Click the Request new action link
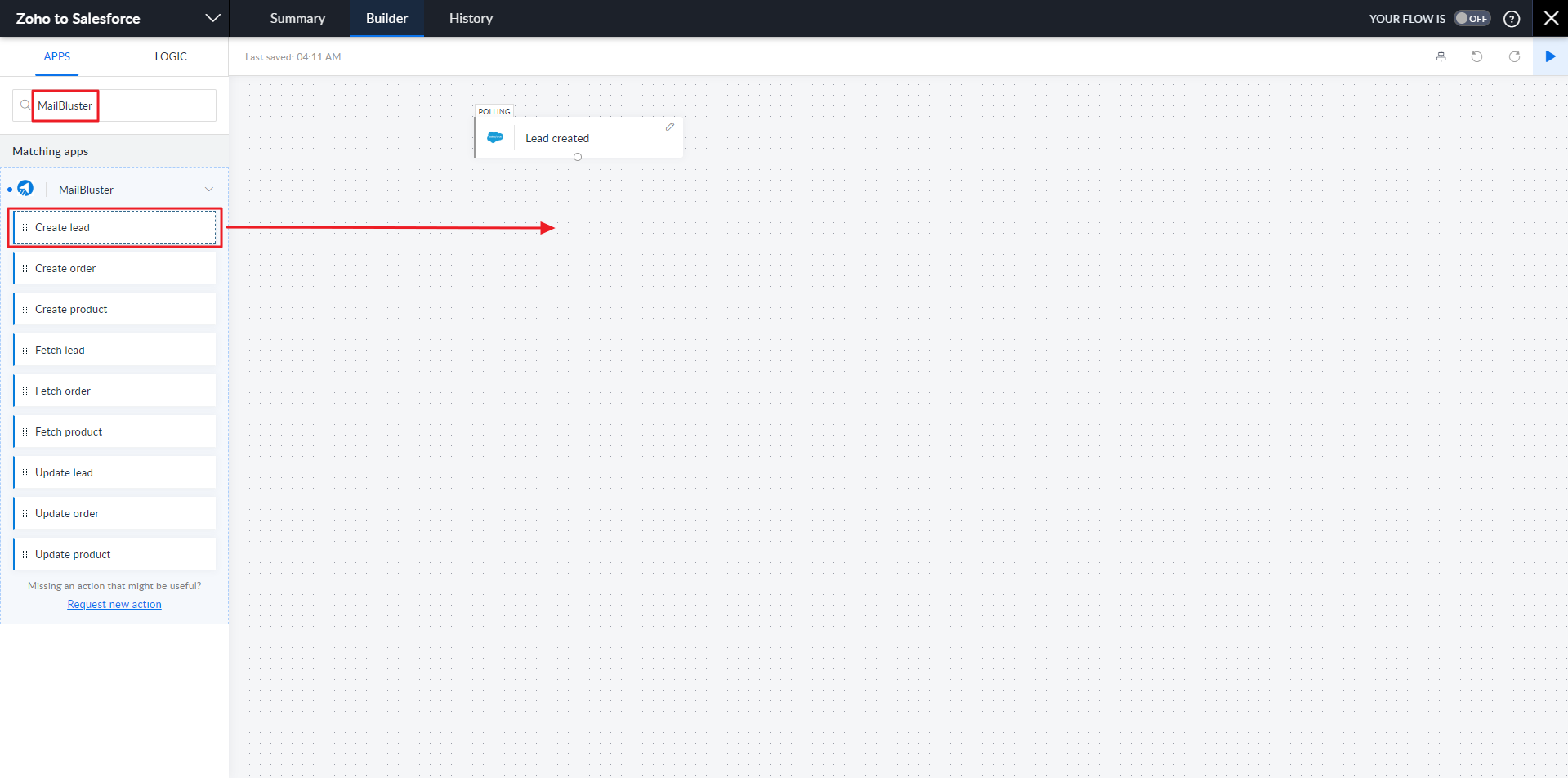Viewport: 1568px width, 778px height. click(x=114, y=604)
